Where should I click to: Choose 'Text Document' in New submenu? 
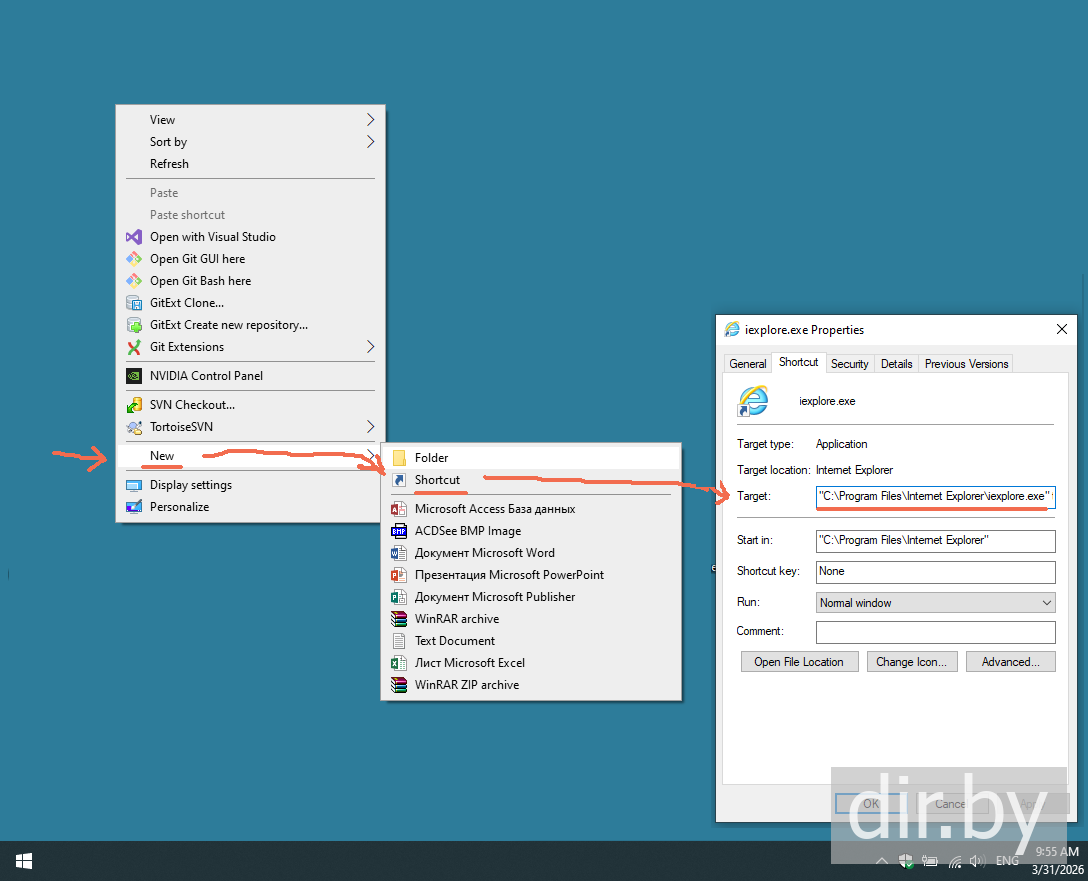coord(532,641)
